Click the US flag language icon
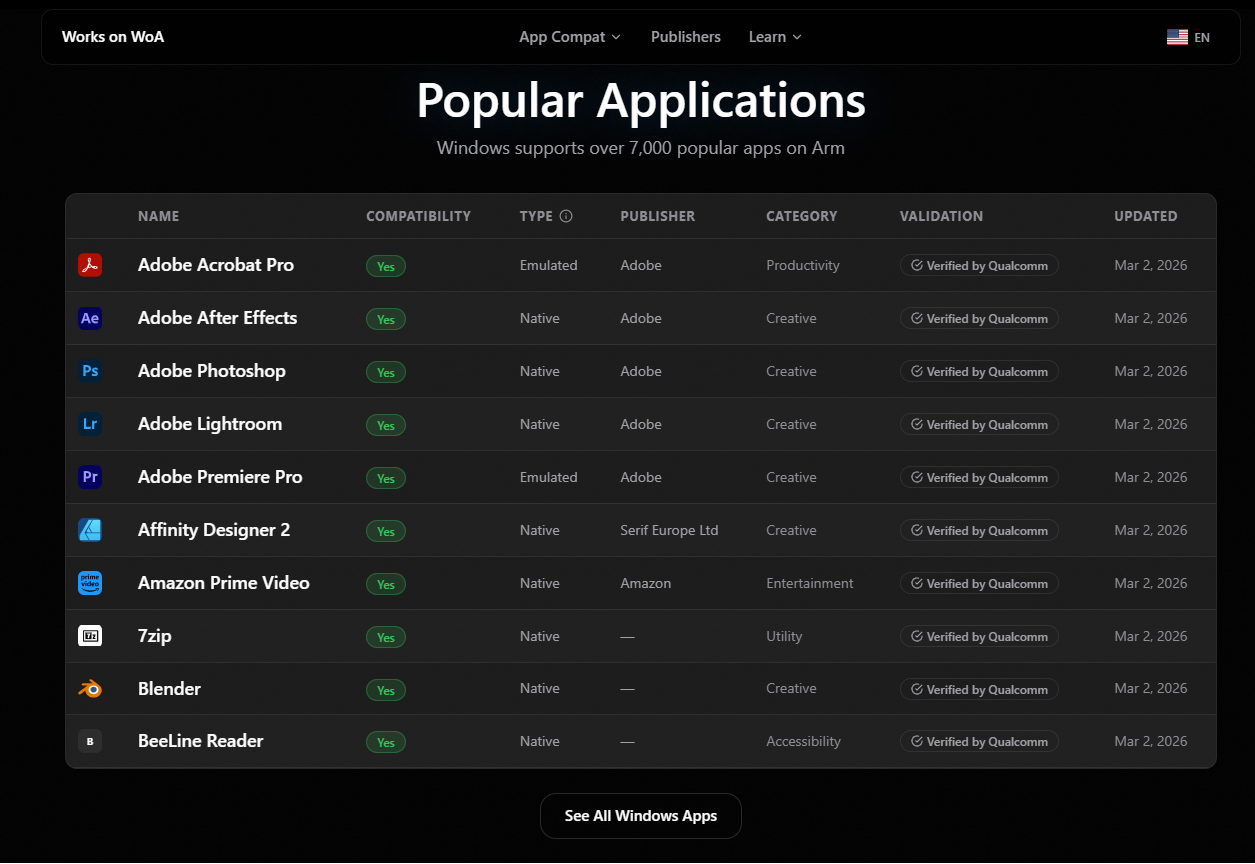Screen dimensions: 1255x864 coord(1177,37)
